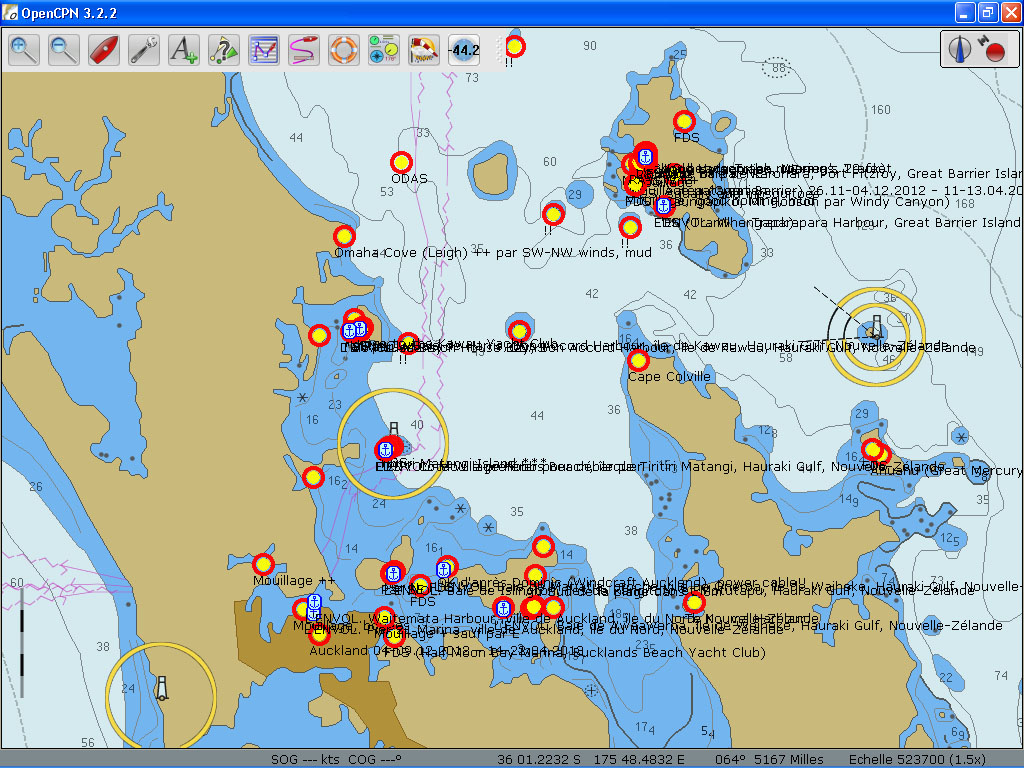Maximize the OpenCPN window
The height and width of the screenshot is (768, 1024).
(x=987, y=12)
